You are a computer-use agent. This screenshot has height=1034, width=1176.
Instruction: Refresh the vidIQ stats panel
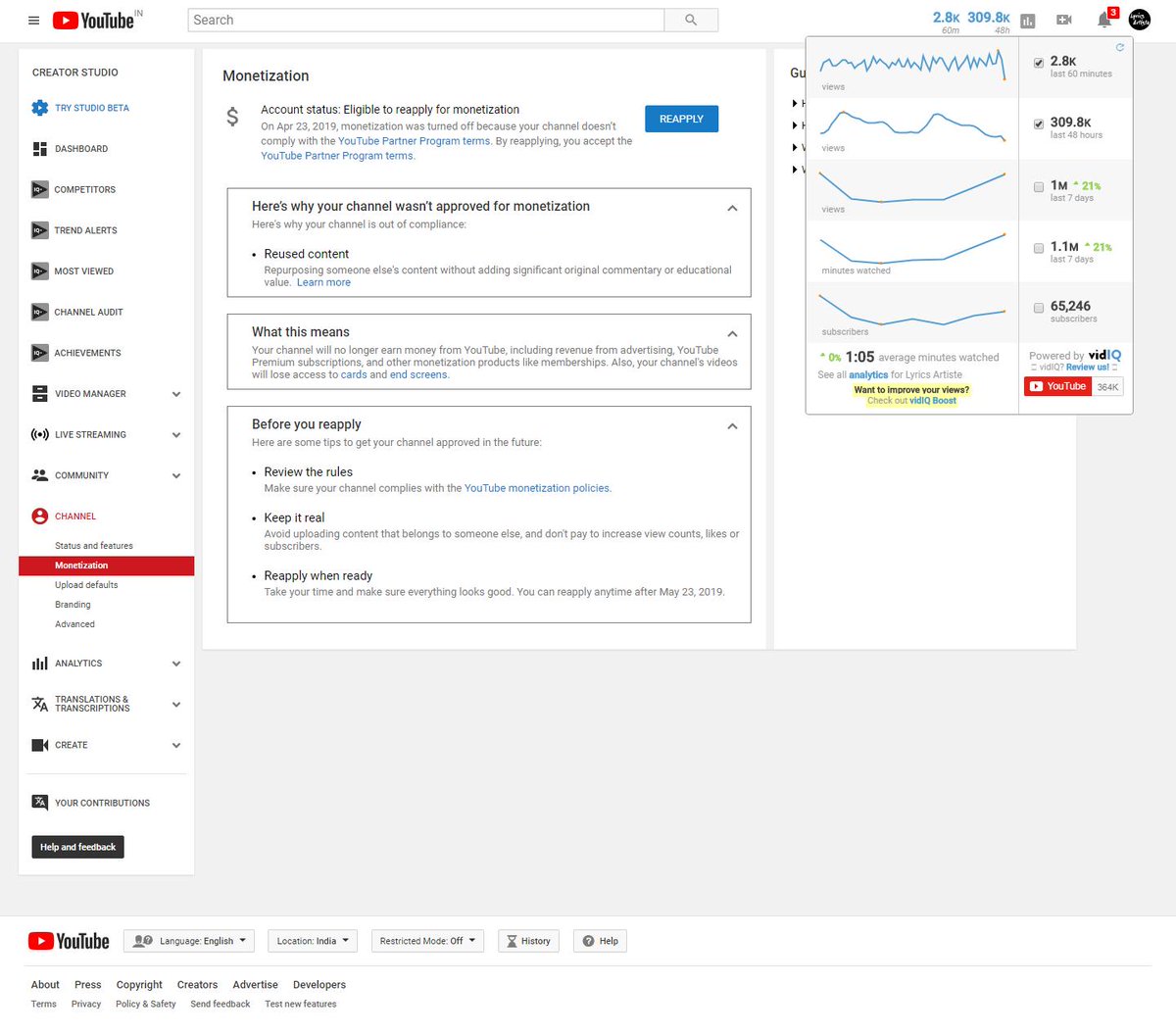[x=1120, y=47]
